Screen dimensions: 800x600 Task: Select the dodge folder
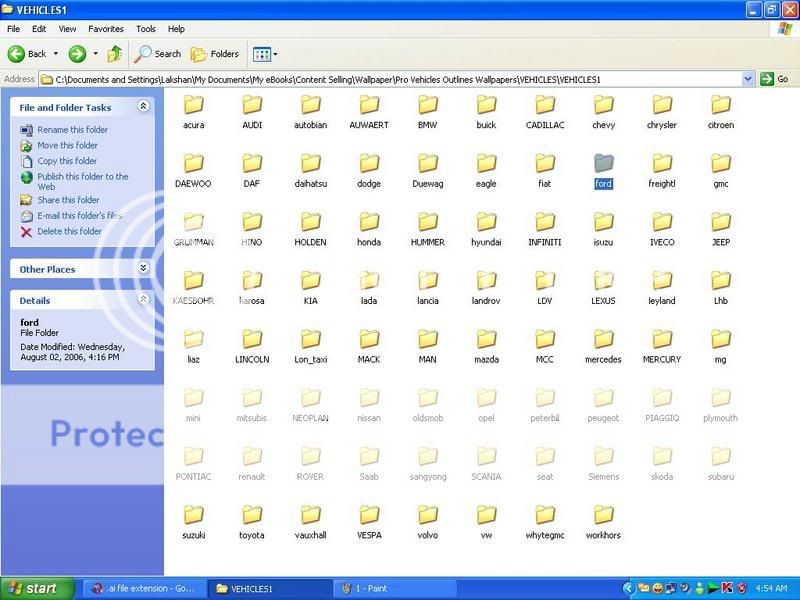pyautogui.click(x=369, y=171)
